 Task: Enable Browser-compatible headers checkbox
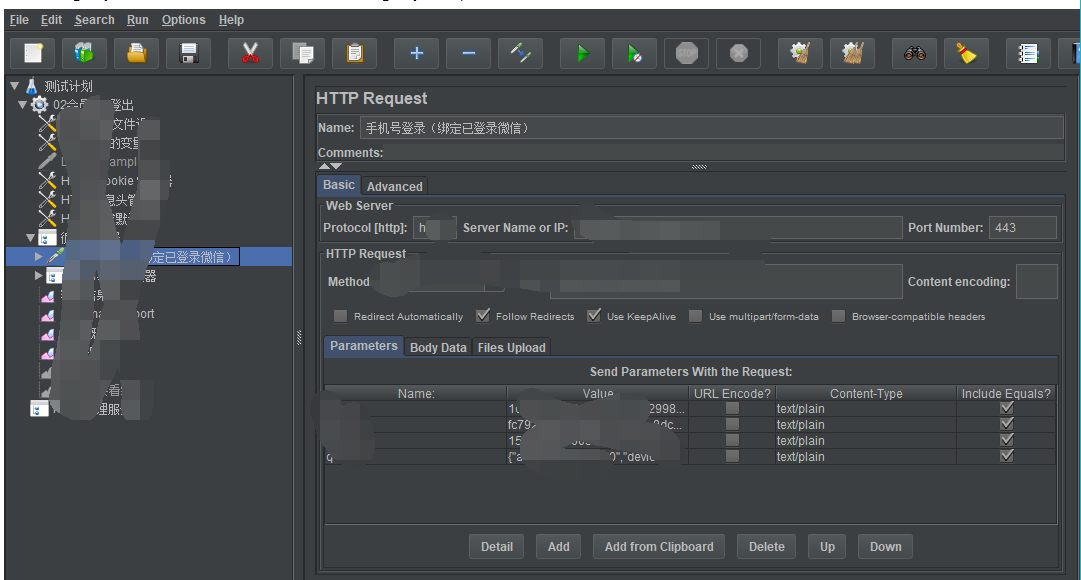[838, 316]
